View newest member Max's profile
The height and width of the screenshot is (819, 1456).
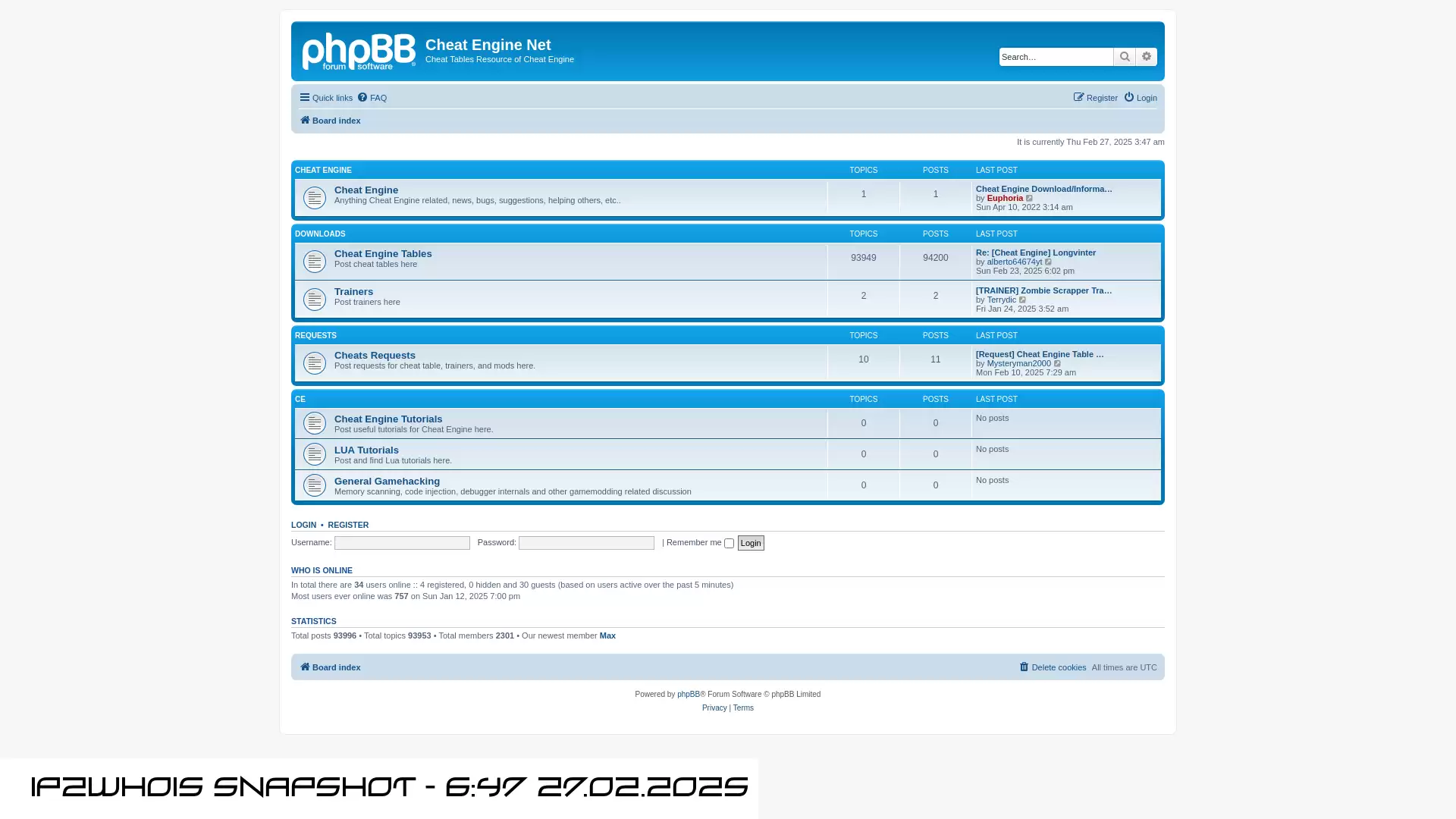(x=607, y=636)
